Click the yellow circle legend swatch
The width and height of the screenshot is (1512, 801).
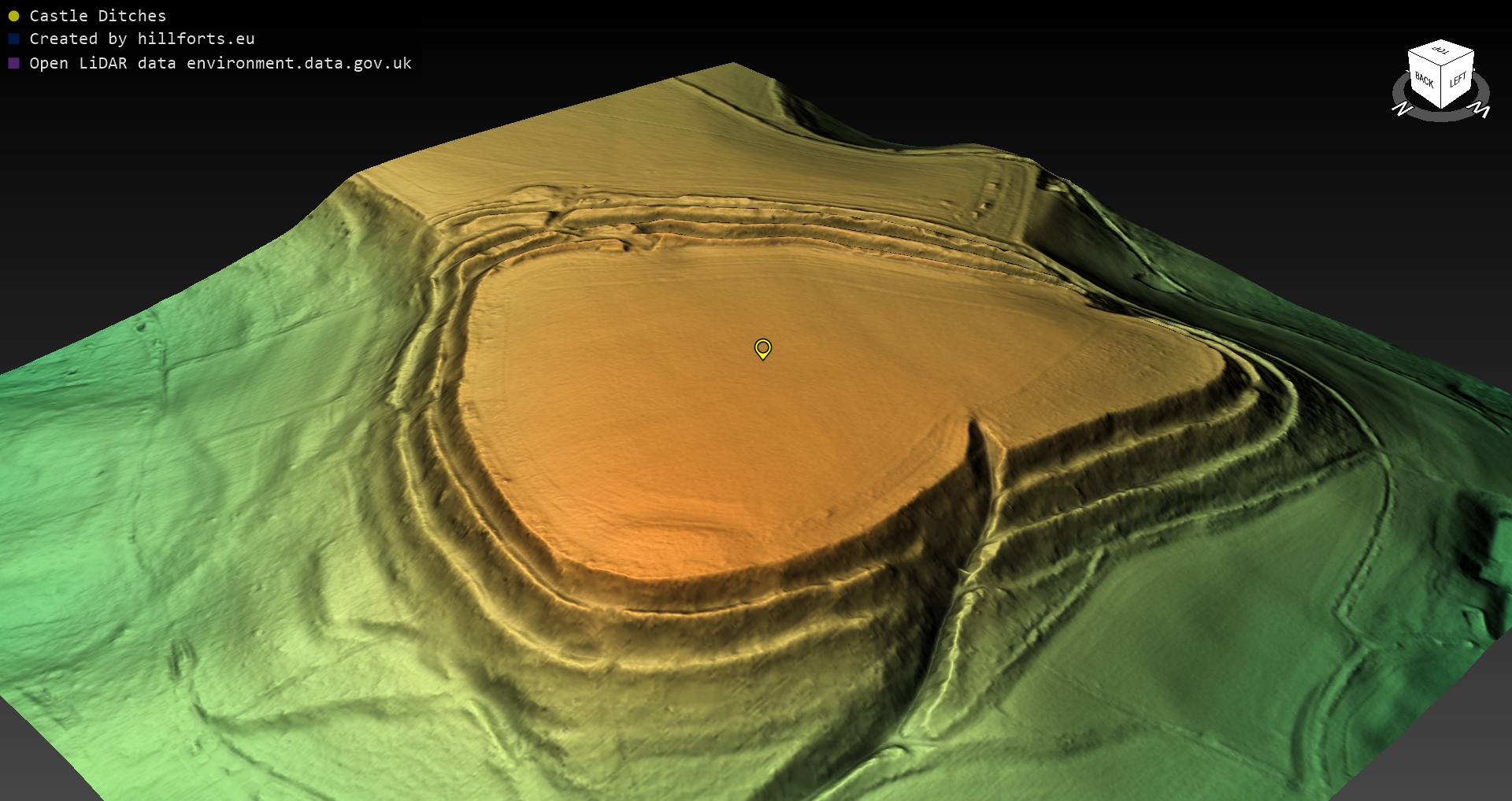[x=13, y=16]
